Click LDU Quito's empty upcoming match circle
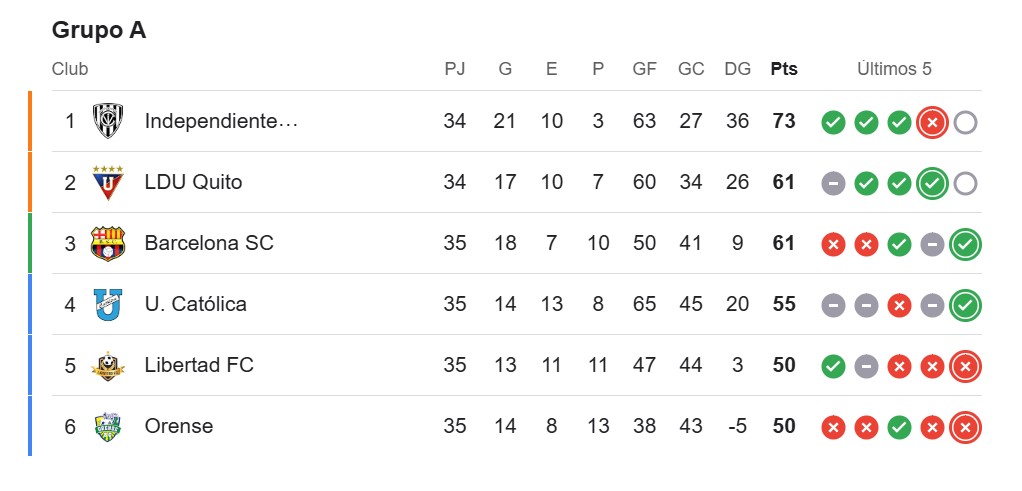This screenshot has height=491, width=1022. [x=965, y=183]
